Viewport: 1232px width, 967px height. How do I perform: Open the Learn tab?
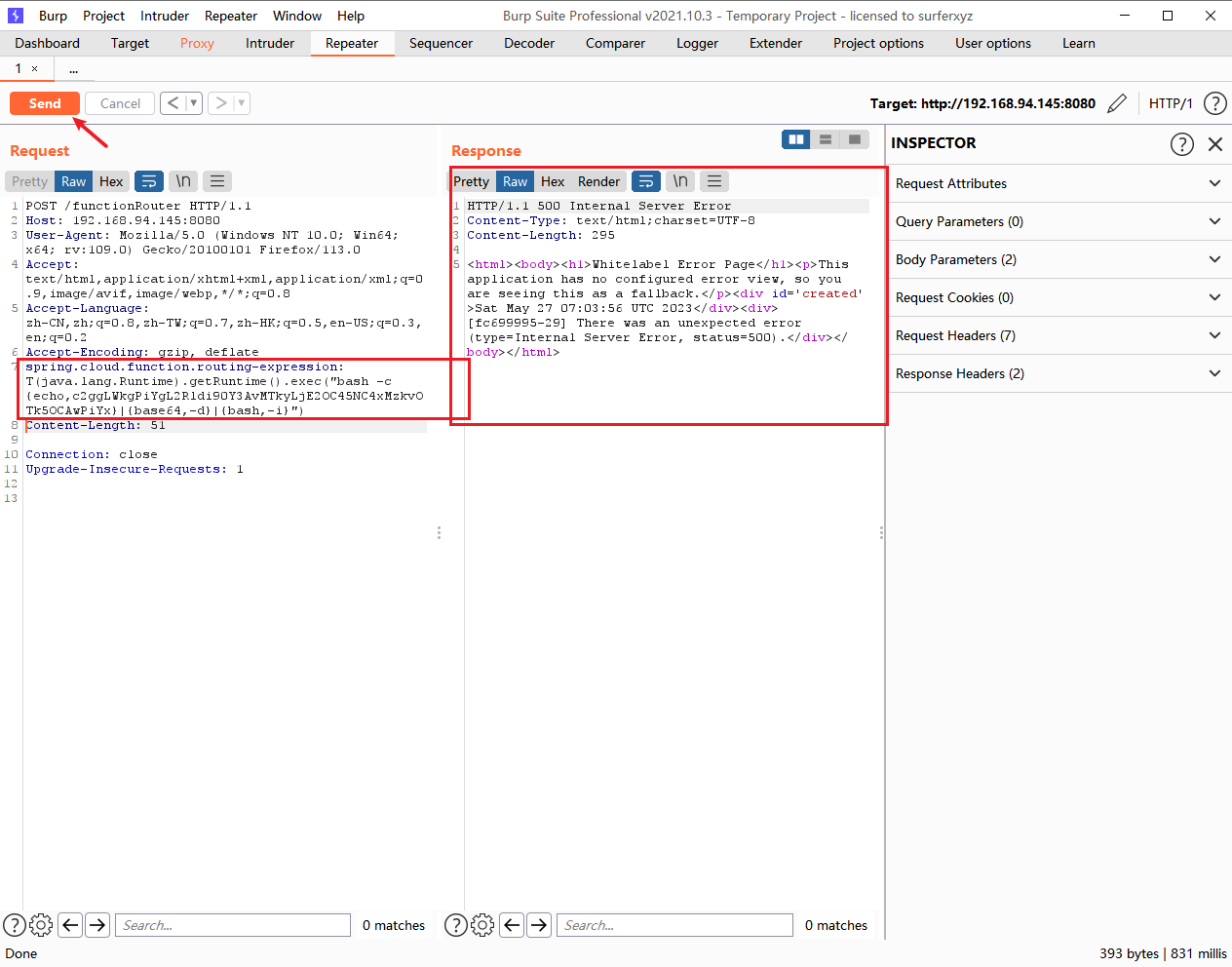point(1079,43)
